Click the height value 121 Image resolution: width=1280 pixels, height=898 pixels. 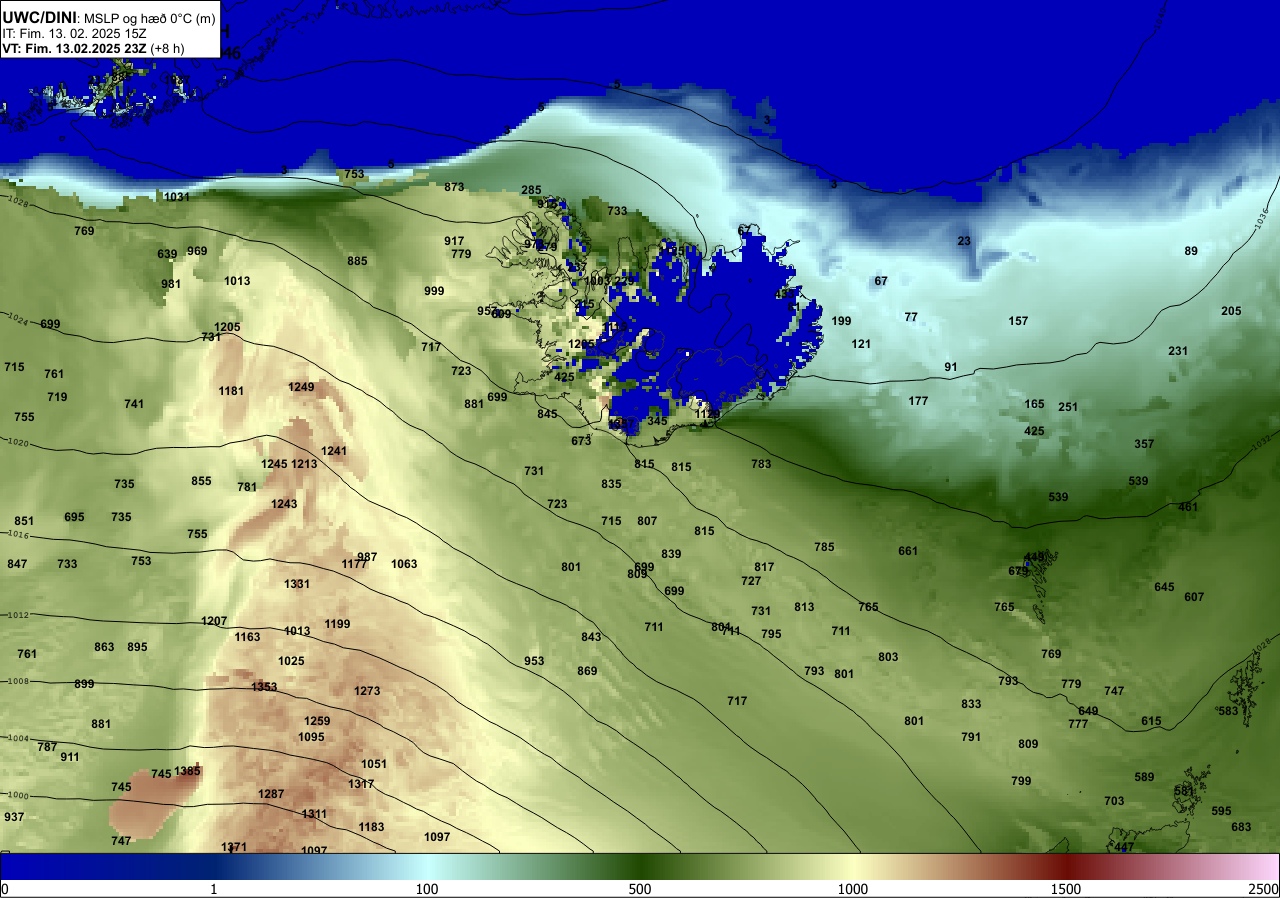861,344
